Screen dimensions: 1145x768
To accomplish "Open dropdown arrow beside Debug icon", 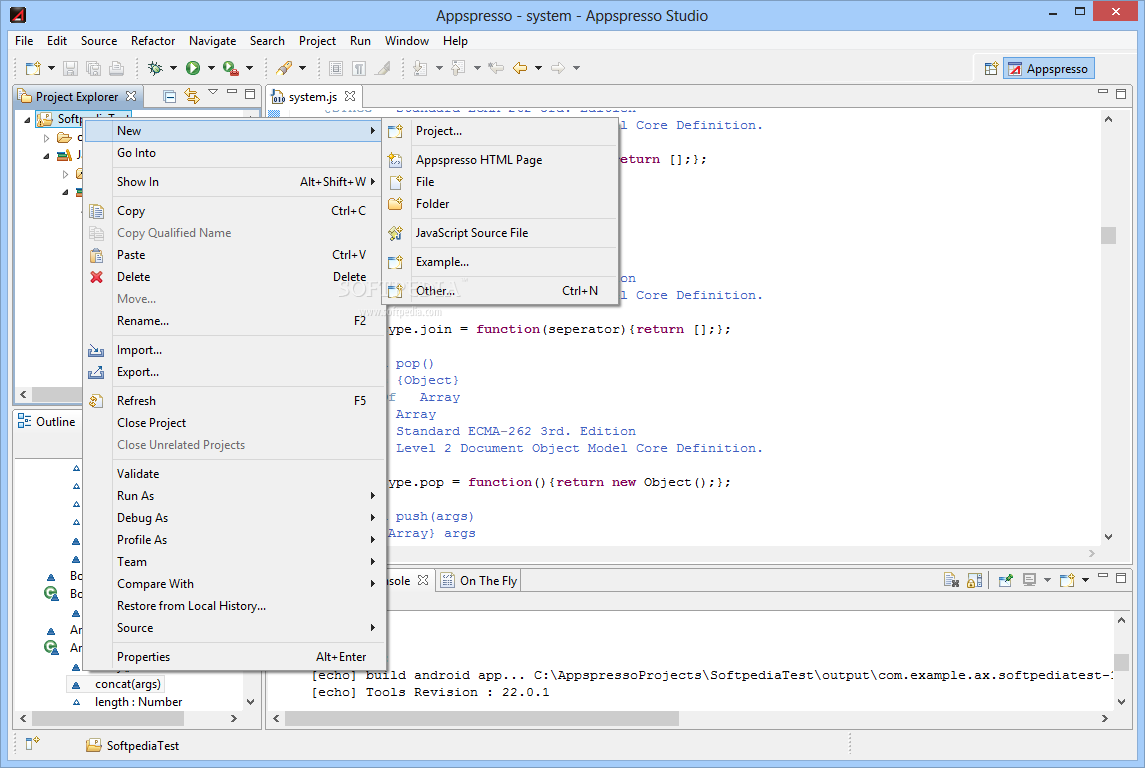I will 173,68.
